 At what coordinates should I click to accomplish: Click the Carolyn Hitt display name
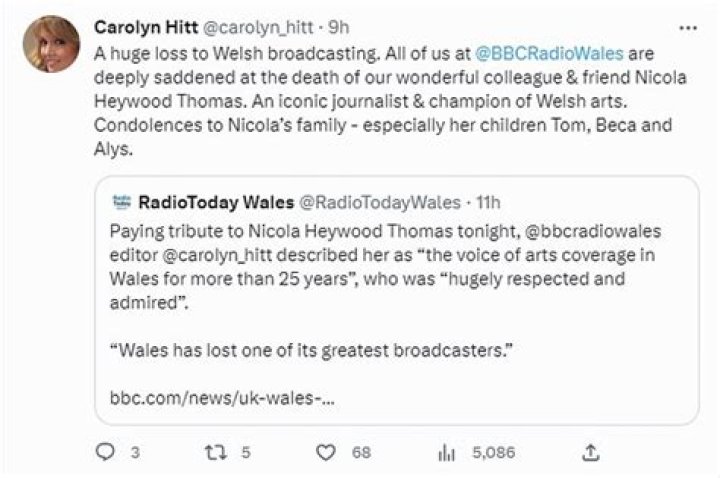[146, 27]
